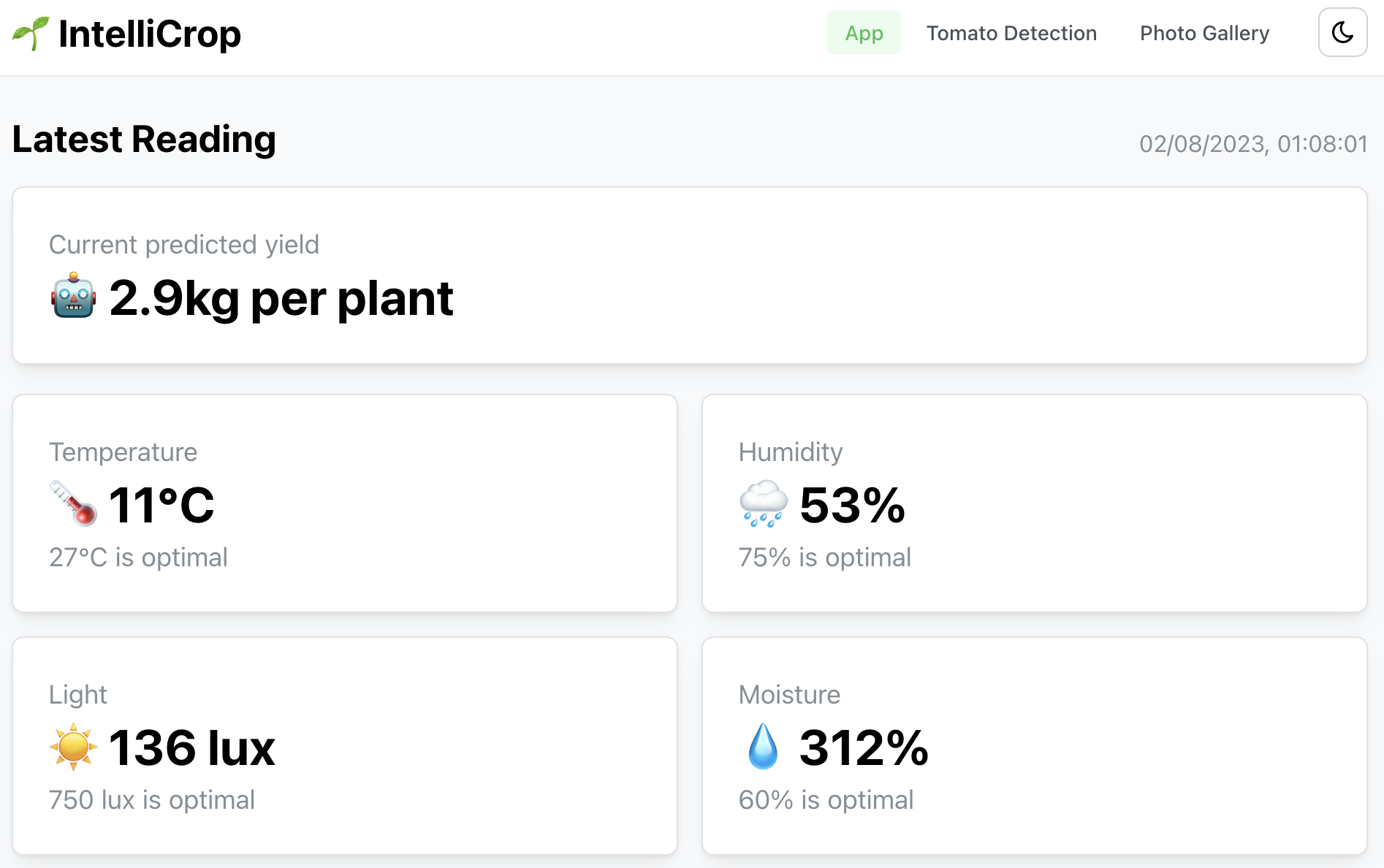Click the 312% Moisture value
The height and width of the screenshot is (868, 1384).
[864, 747]
